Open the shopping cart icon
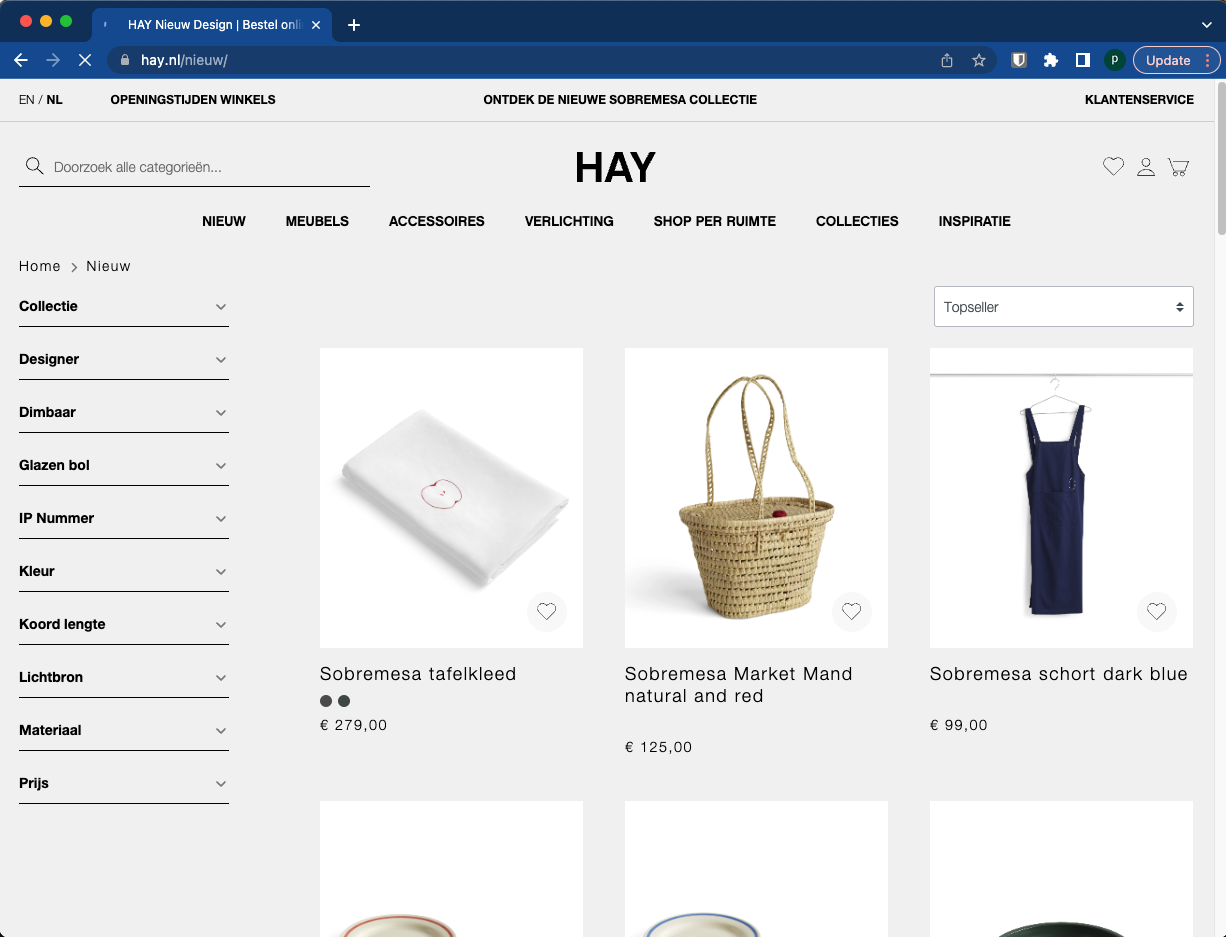Image resolution: width=1226 pixels, height=937 pixels. pyautogui.click(x=1179, y=167)
